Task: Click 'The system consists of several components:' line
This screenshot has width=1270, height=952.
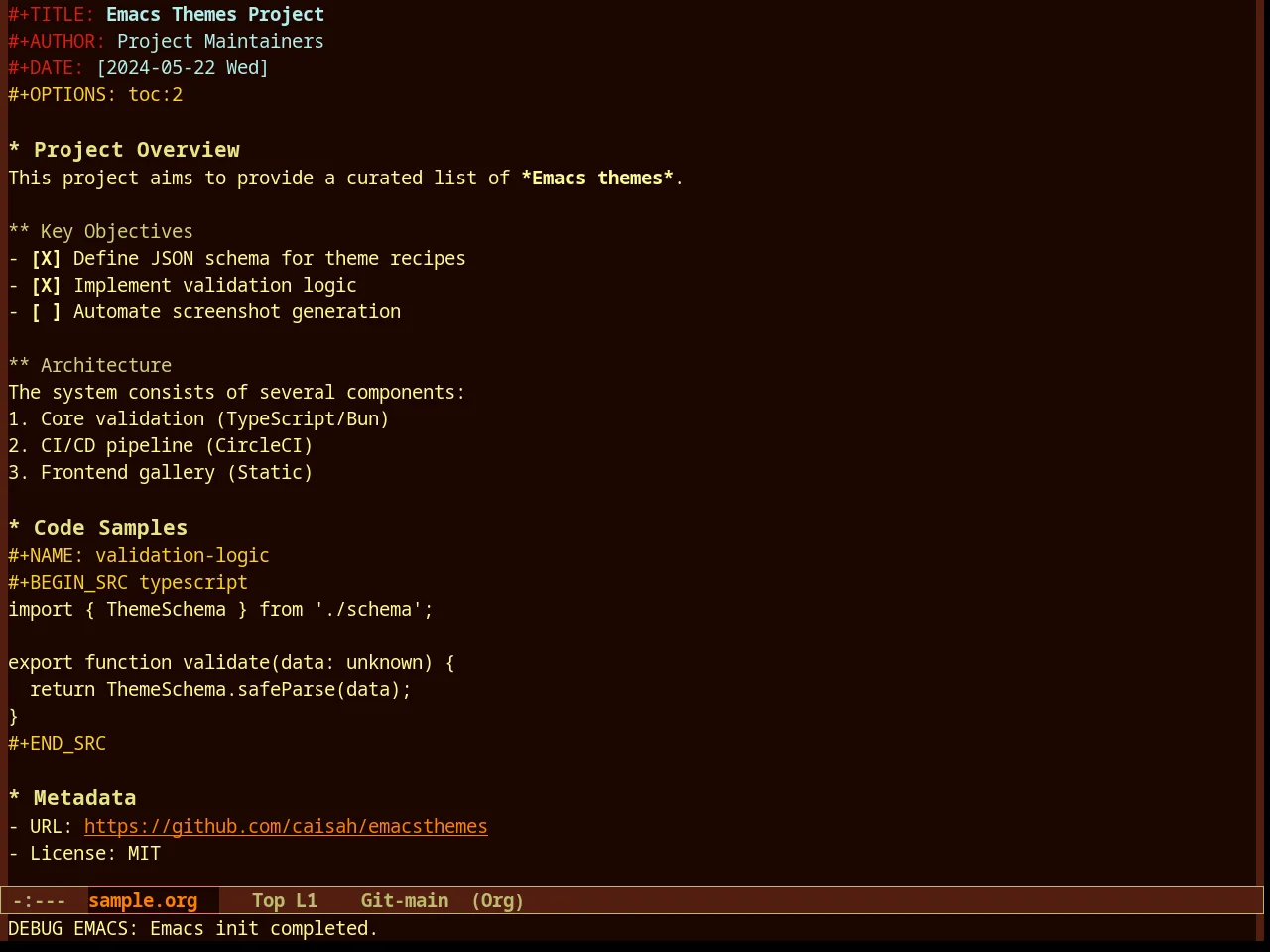Action: click(x=237, y=393)
